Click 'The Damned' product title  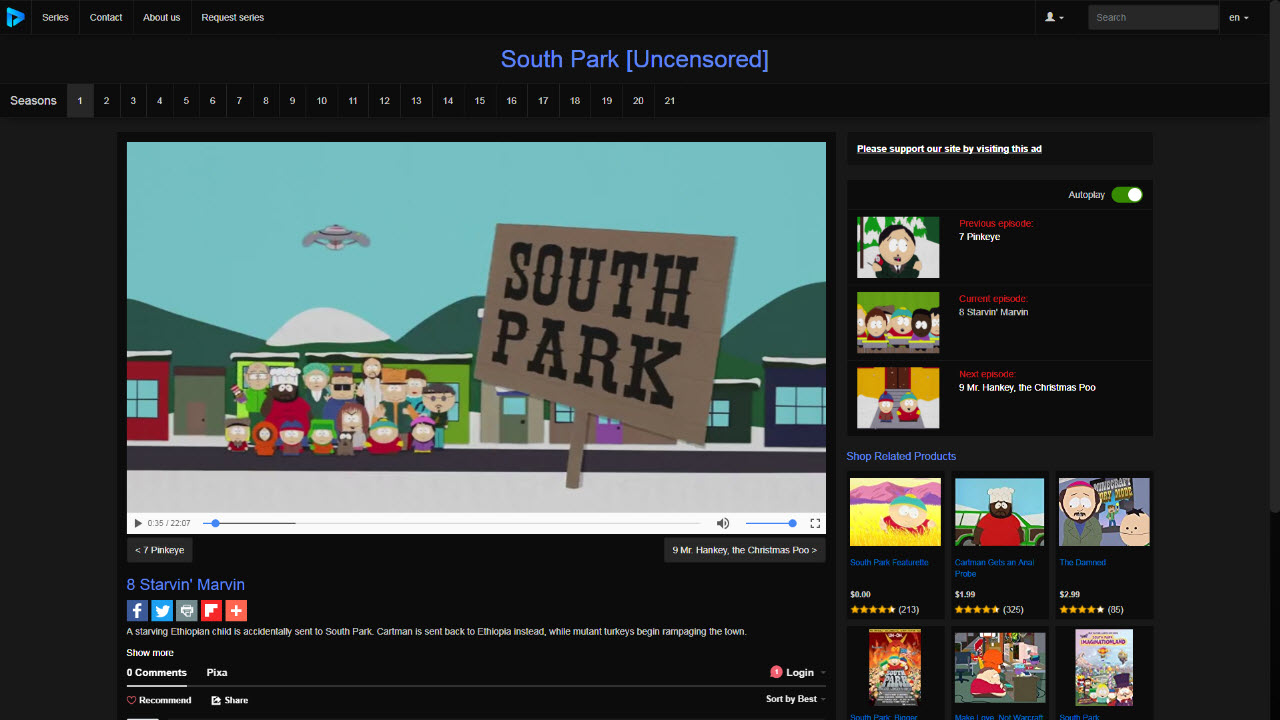coord(1082,562)
